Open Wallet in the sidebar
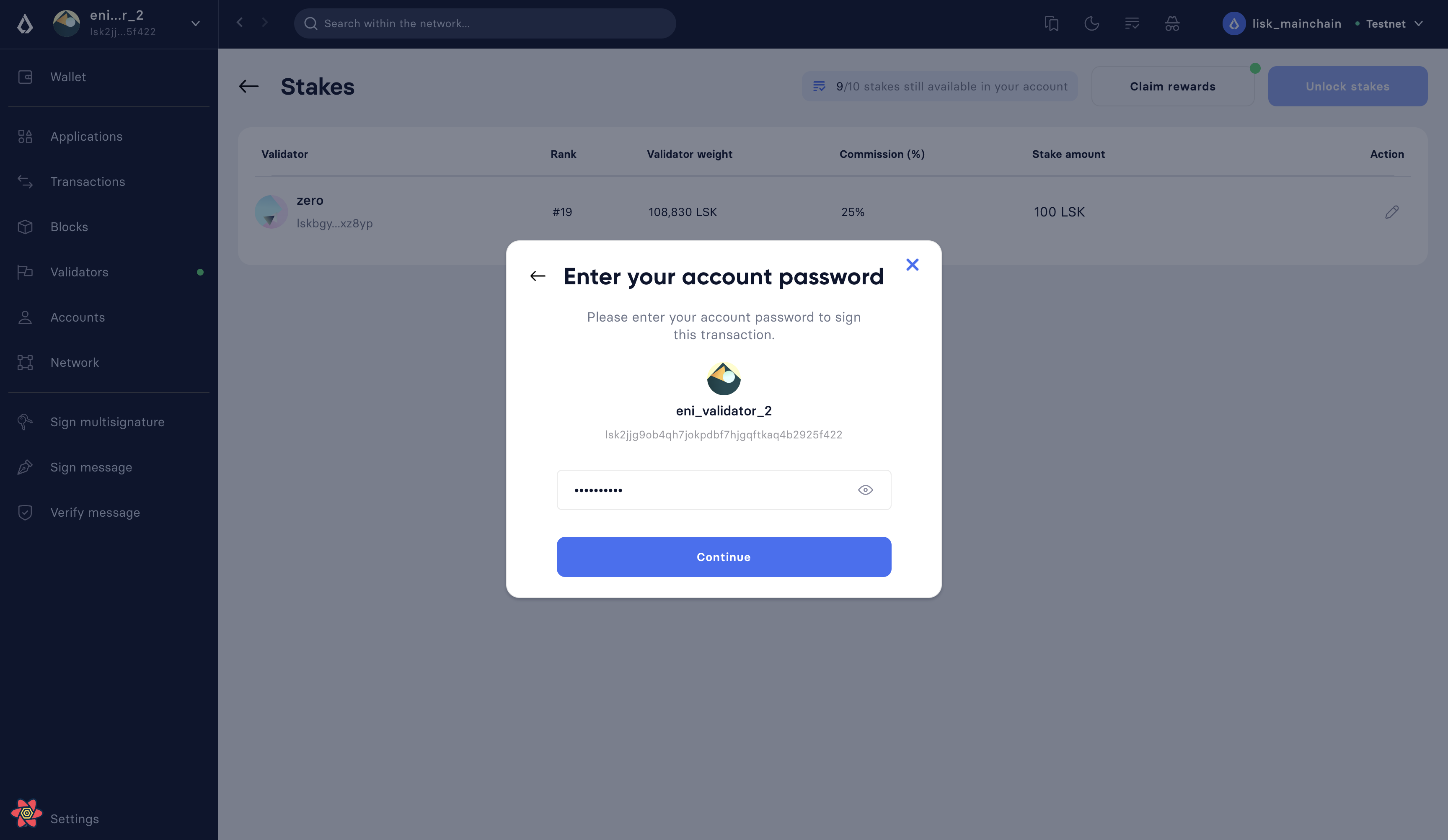This screenshot has height=840, width=1448. (68, 77)
